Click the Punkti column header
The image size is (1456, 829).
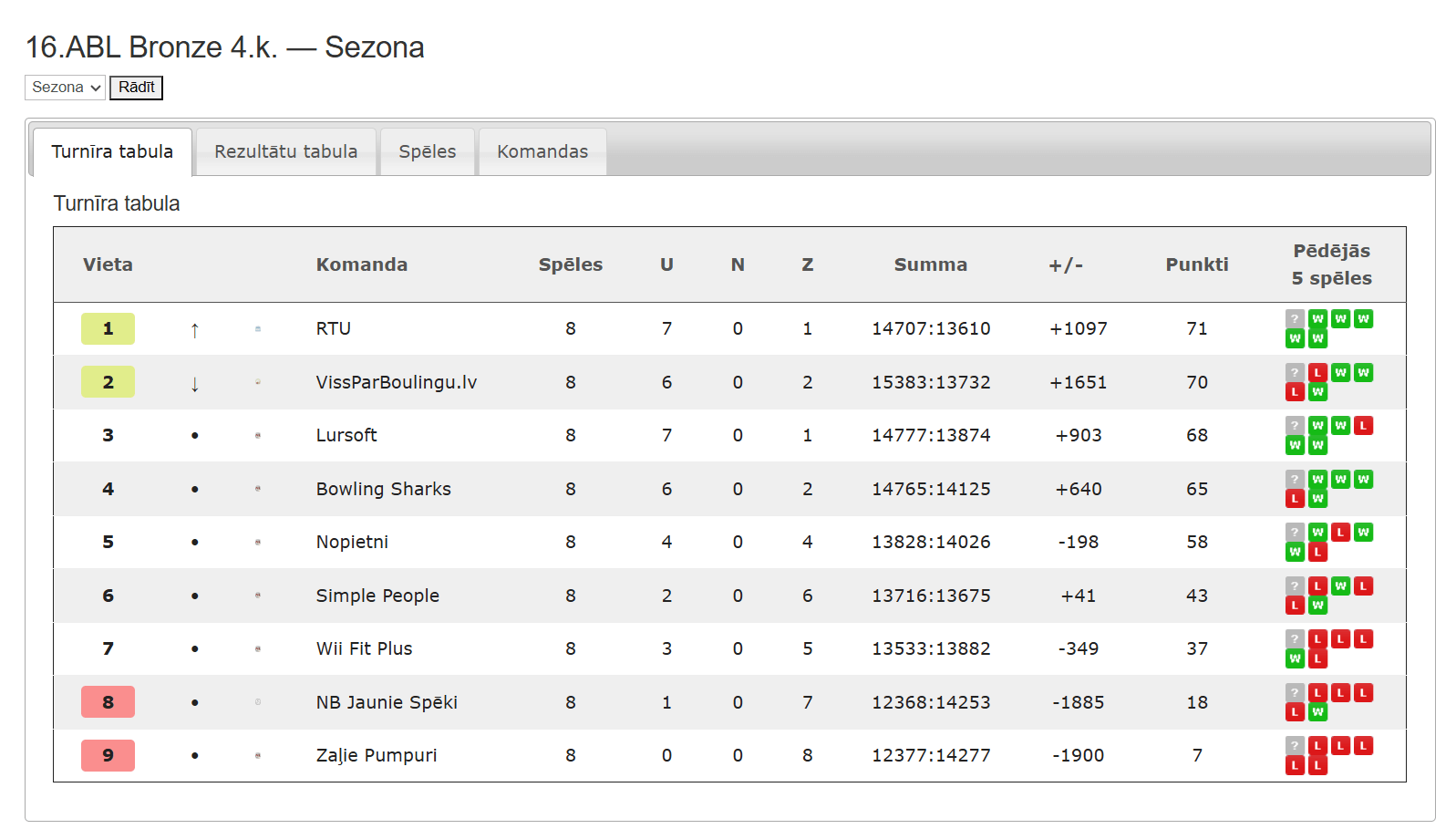tap(1197, 264)
